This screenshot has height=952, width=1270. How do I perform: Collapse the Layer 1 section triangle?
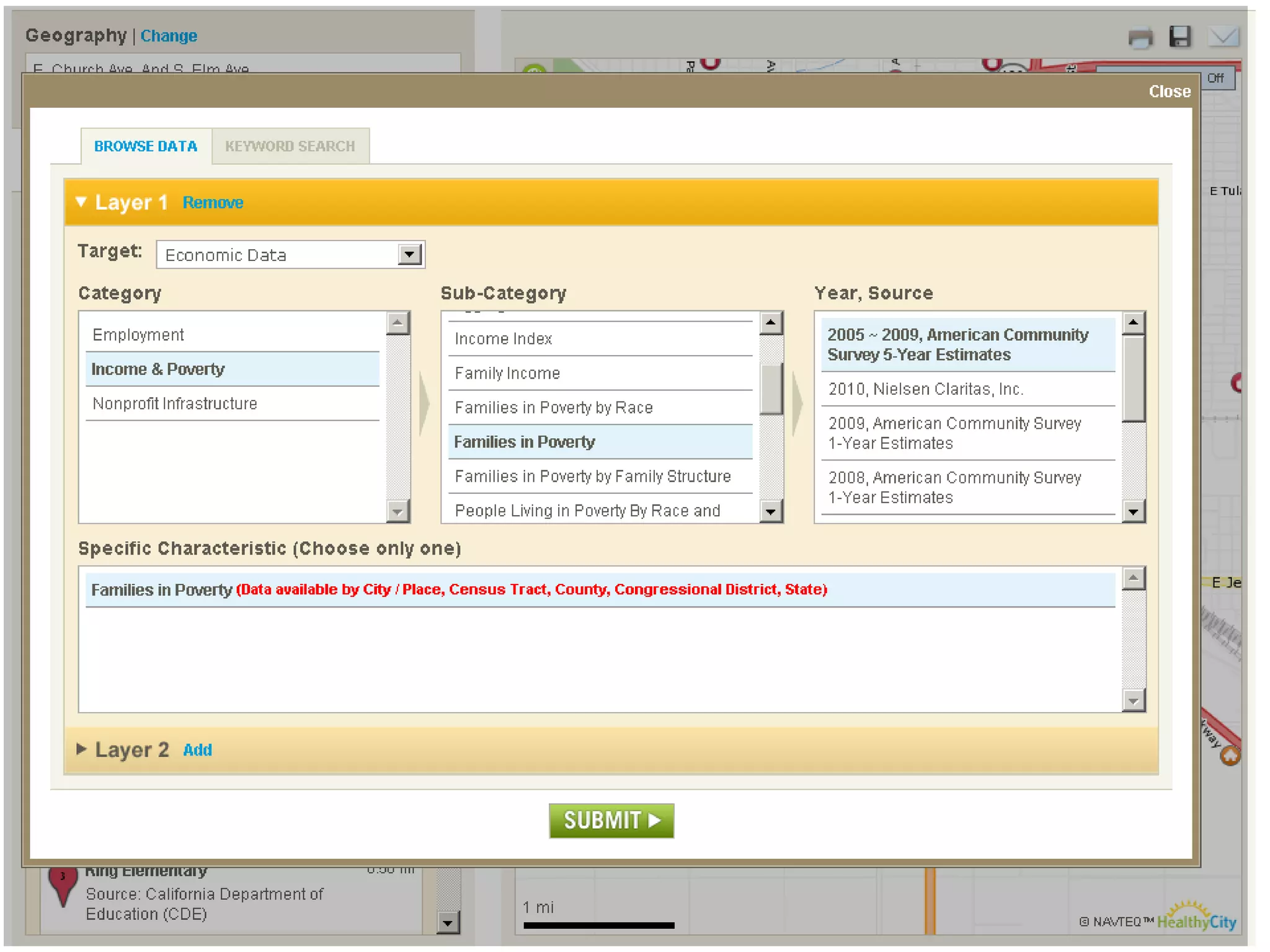(x=81, y=202)
